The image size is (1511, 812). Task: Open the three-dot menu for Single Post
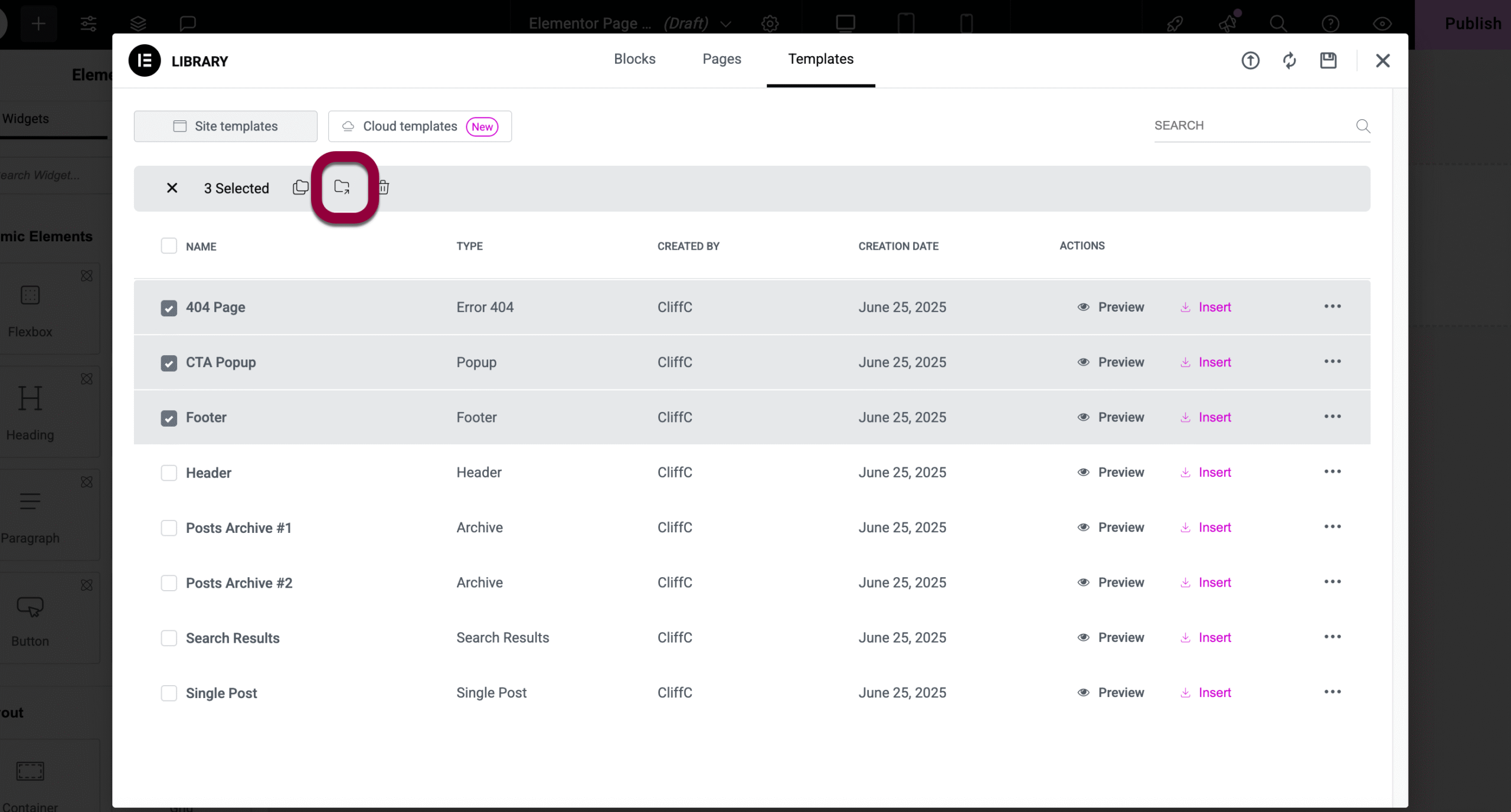[1332, 692]
